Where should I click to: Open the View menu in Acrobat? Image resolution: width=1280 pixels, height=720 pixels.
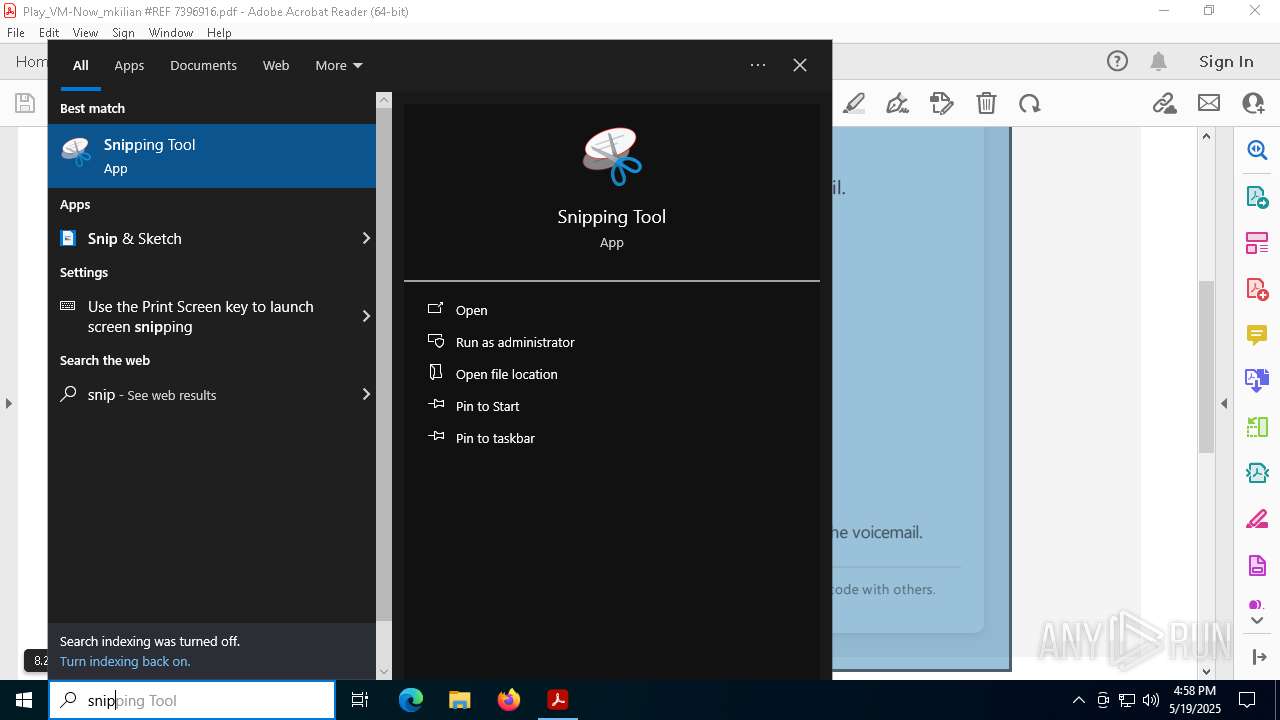coord(85,33)
